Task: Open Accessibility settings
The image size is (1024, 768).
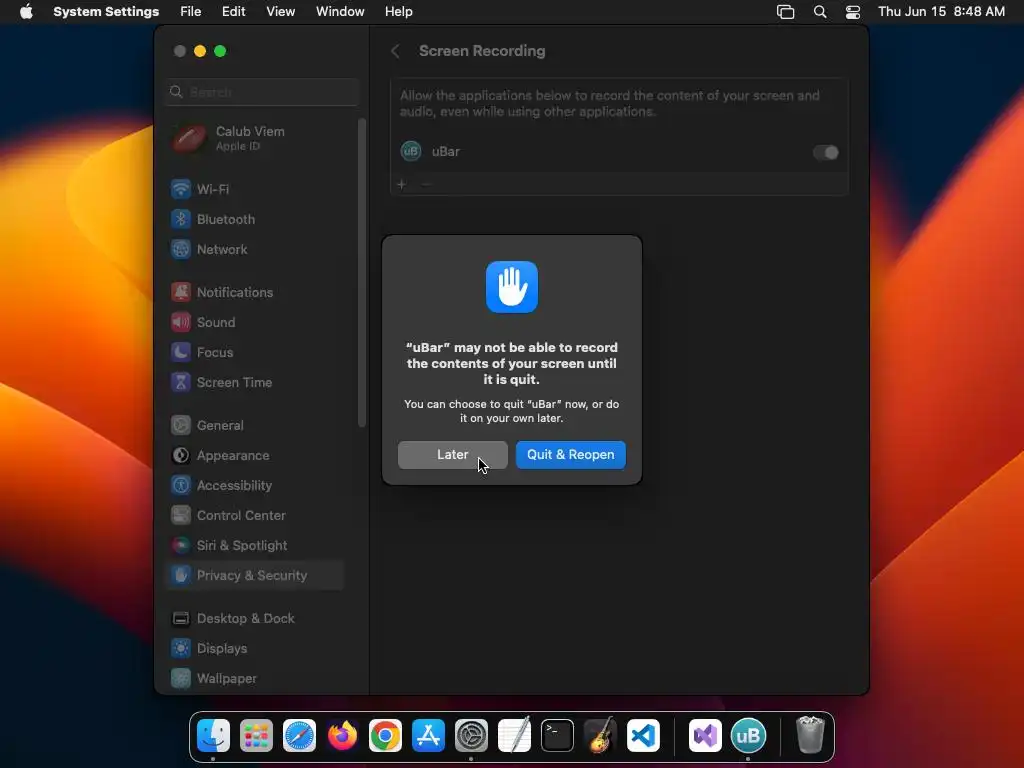Action: pyautogui.click(x=255, y=486)
